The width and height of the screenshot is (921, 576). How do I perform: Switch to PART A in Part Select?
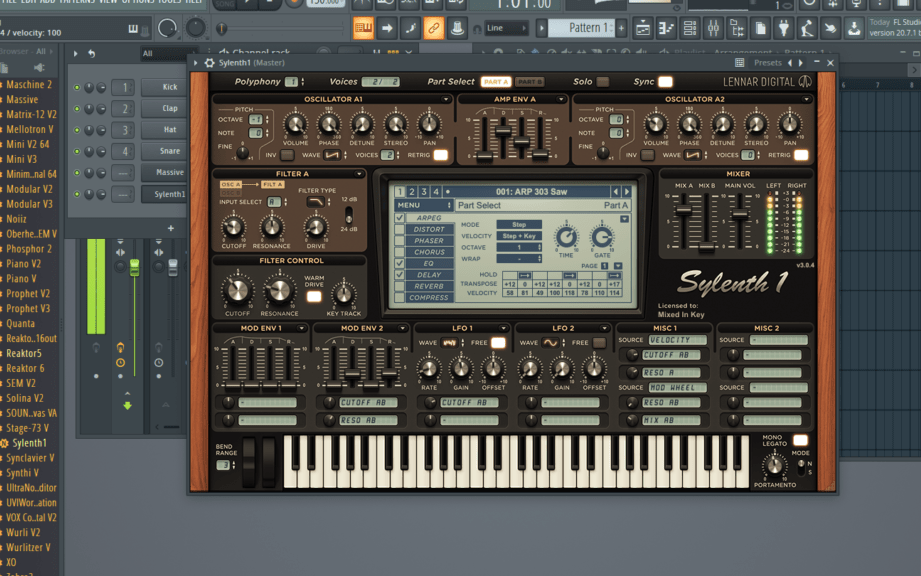[496, 82]
